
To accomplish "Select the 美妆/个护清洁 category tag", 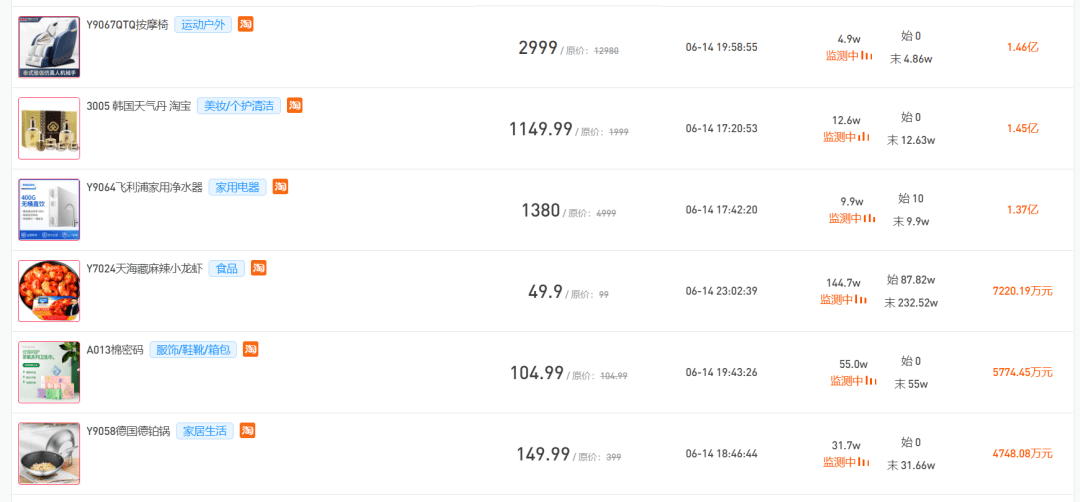I will coord(239,106).
